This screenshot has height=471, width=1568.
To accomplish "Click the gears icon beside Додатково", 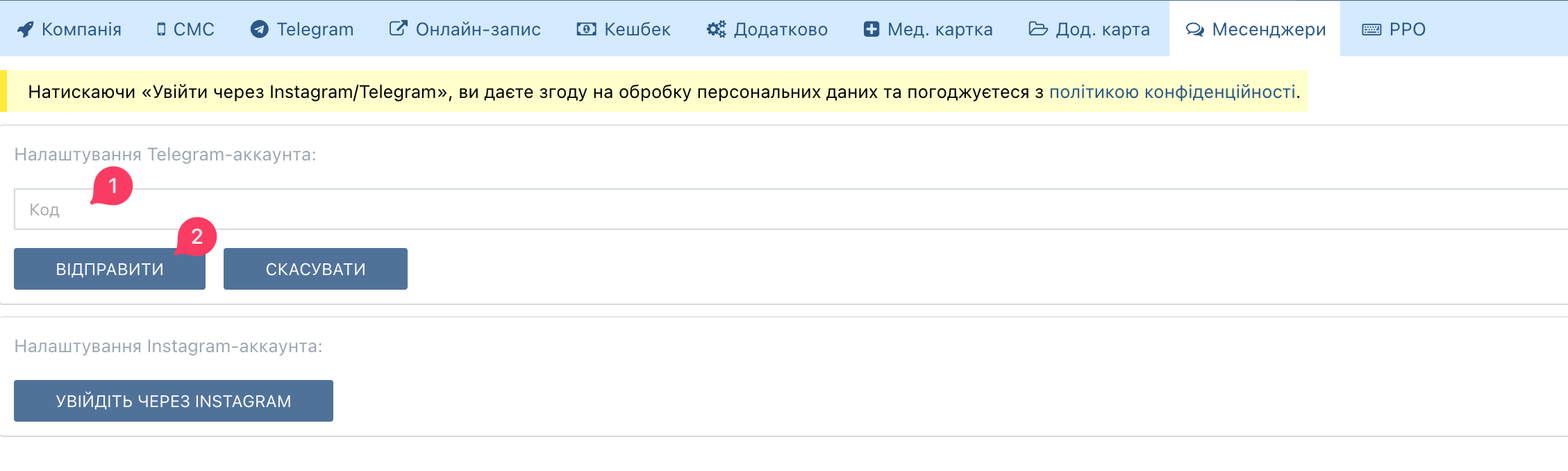I will click(x=716, y=29).
